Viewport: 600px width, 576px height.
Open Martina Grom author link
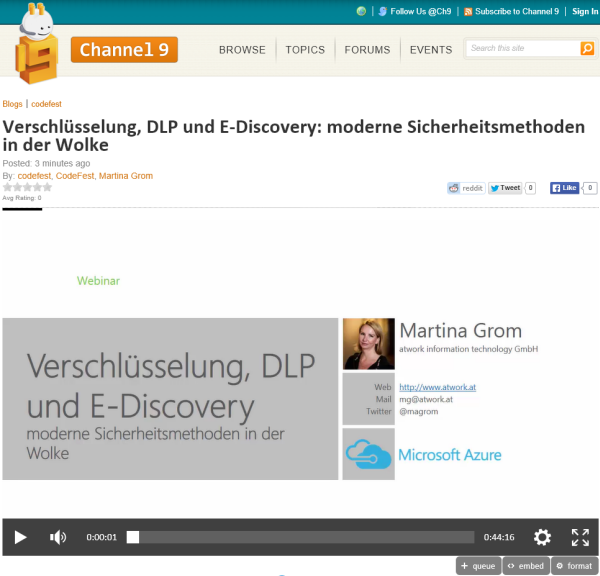tap(126, 176)
